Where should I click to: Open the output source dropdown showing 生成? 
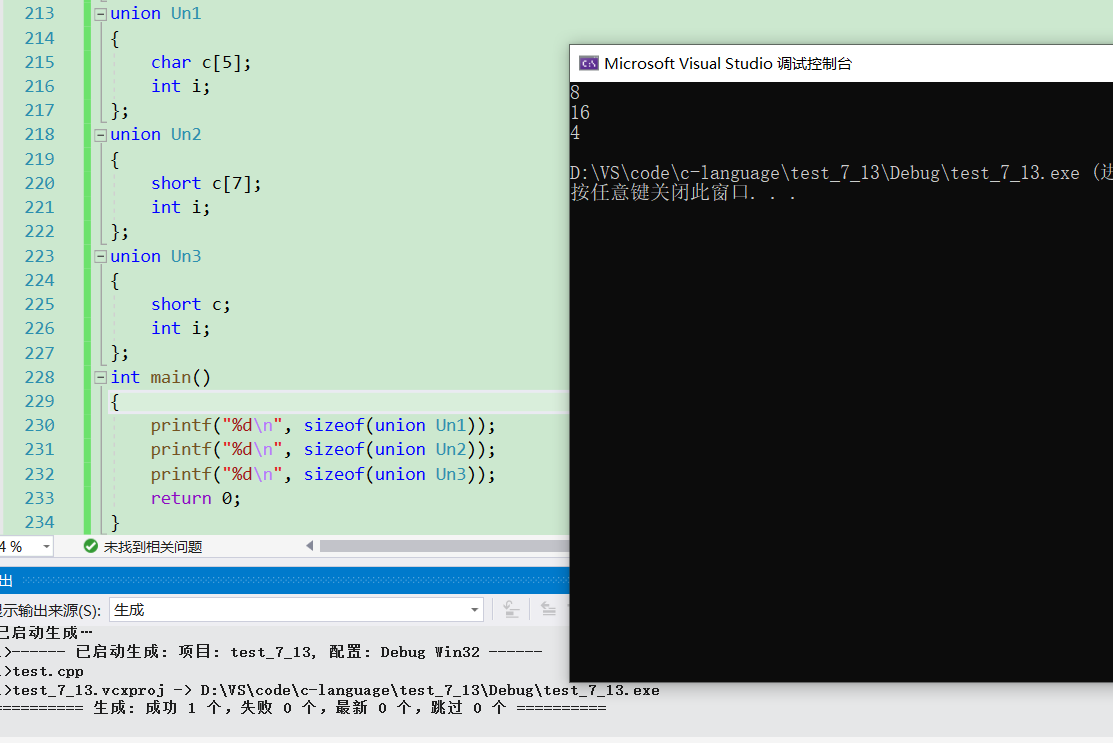(x=297, y=610)
